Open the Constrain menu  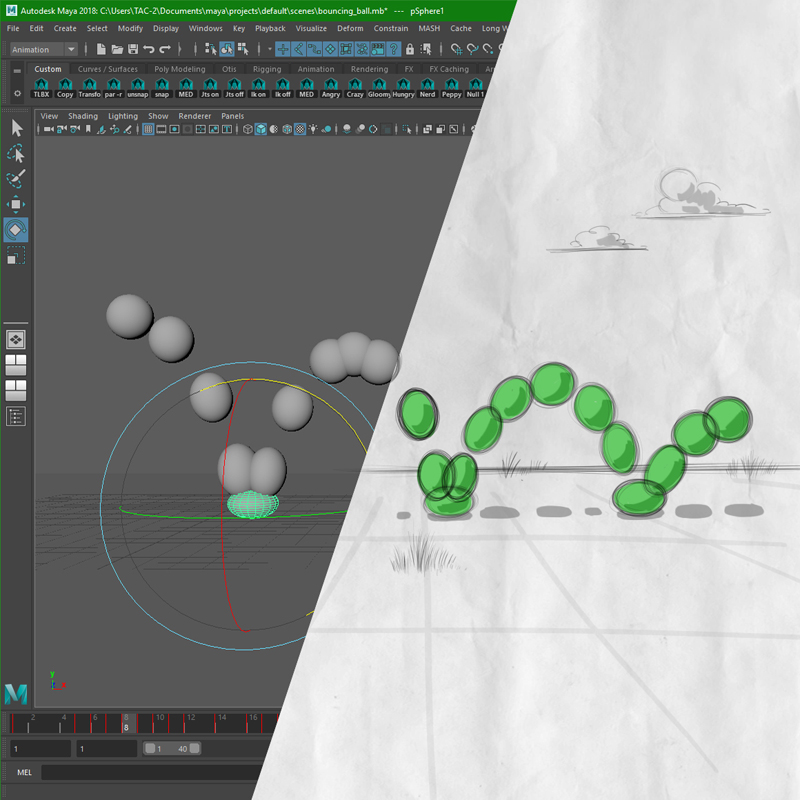coord(391,28)
